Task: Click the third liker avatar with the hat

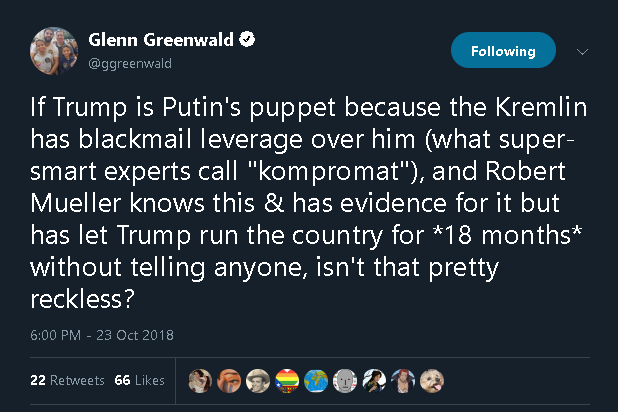Action: (258, 380)
